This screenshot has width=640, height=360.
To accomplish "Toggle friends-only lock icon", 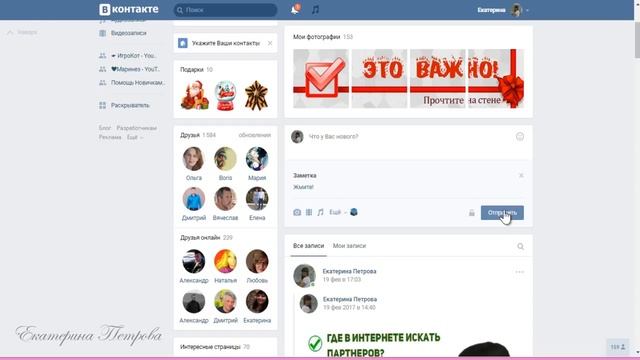I will pos(471,213).
